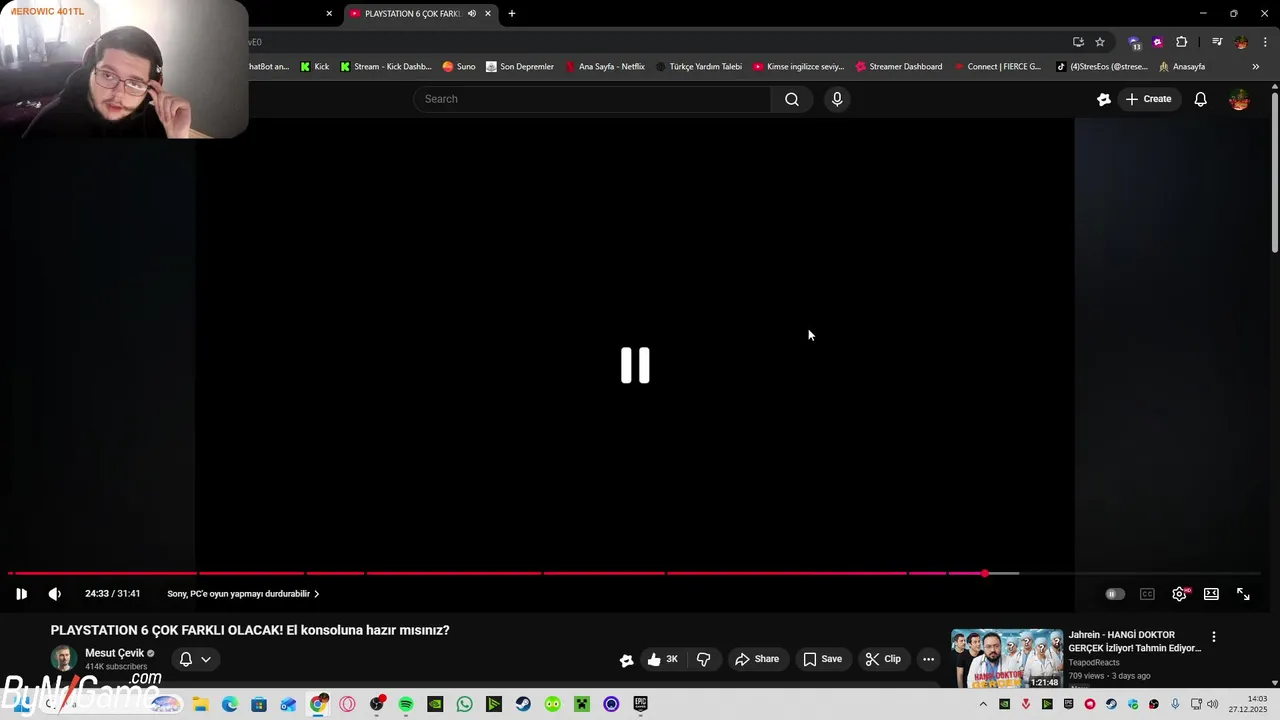
Task: Open chapter 'Sony, PC'e oyun yapmayı durdurabilir'
Action: (243, 594)
